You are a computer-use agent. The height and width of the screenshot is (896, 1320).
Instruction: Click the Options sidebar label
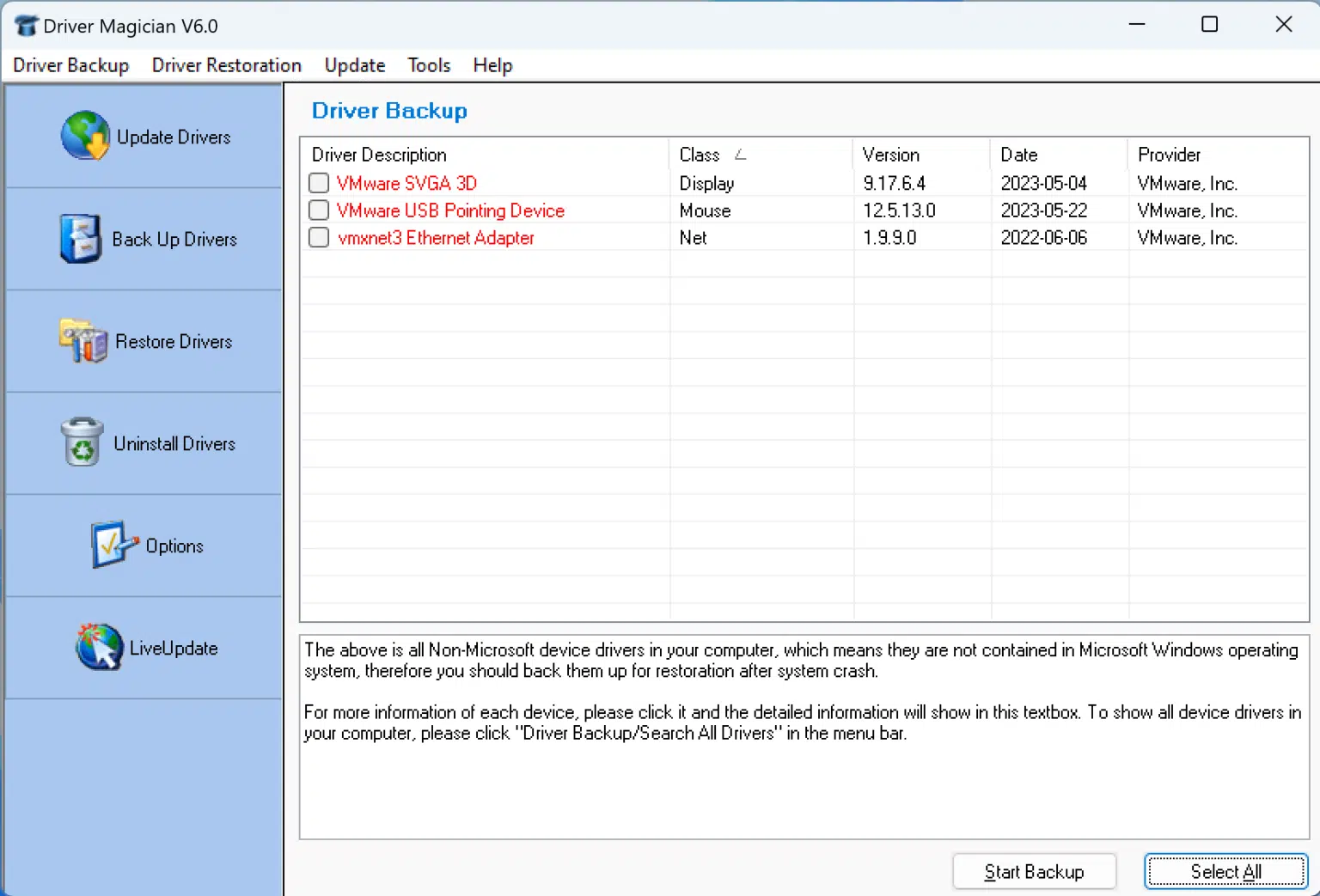pyautogui.click(x=174, y=546)
